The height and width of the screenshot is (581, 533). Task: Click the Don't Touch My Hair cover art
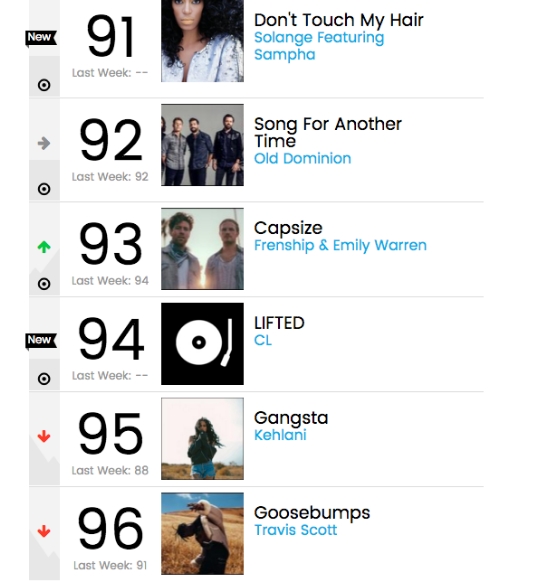coord(202,41)
